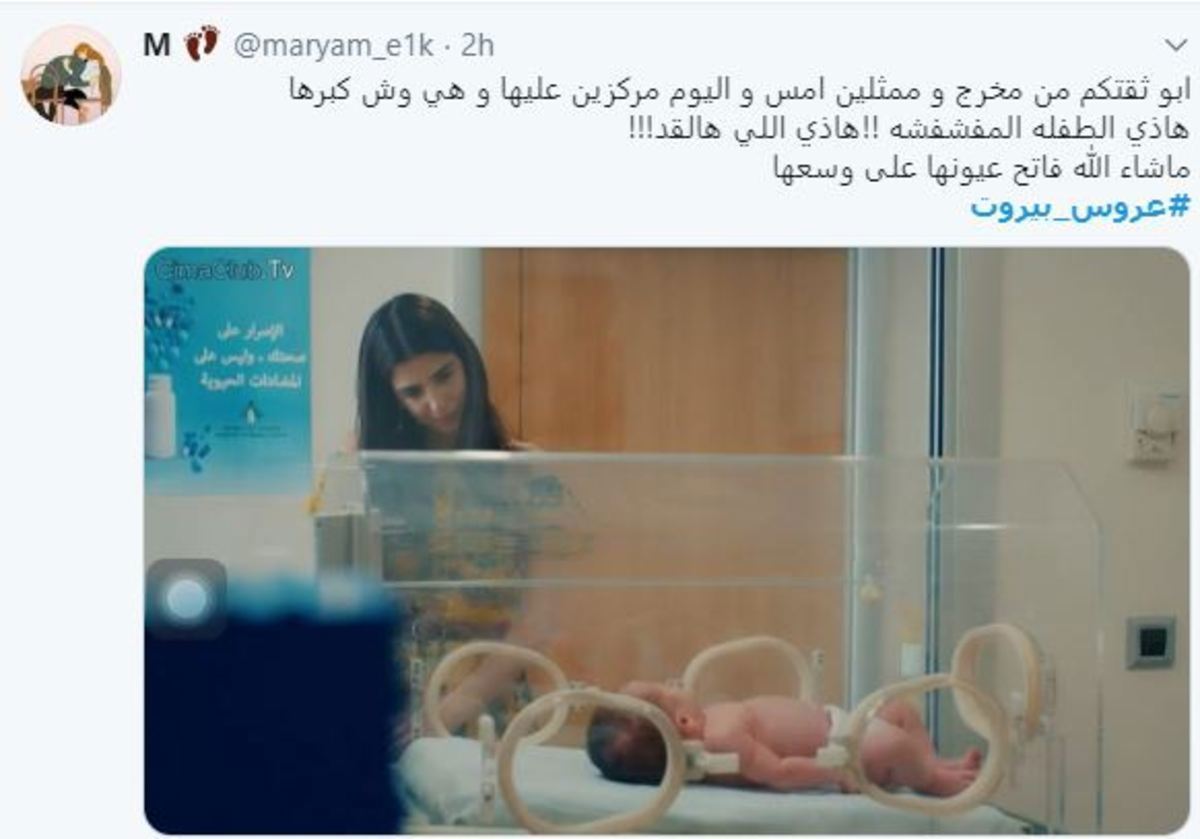Open the #عروس_بيروت hashtag
Screen dimensions: 1200x839
pos(1080,207)
